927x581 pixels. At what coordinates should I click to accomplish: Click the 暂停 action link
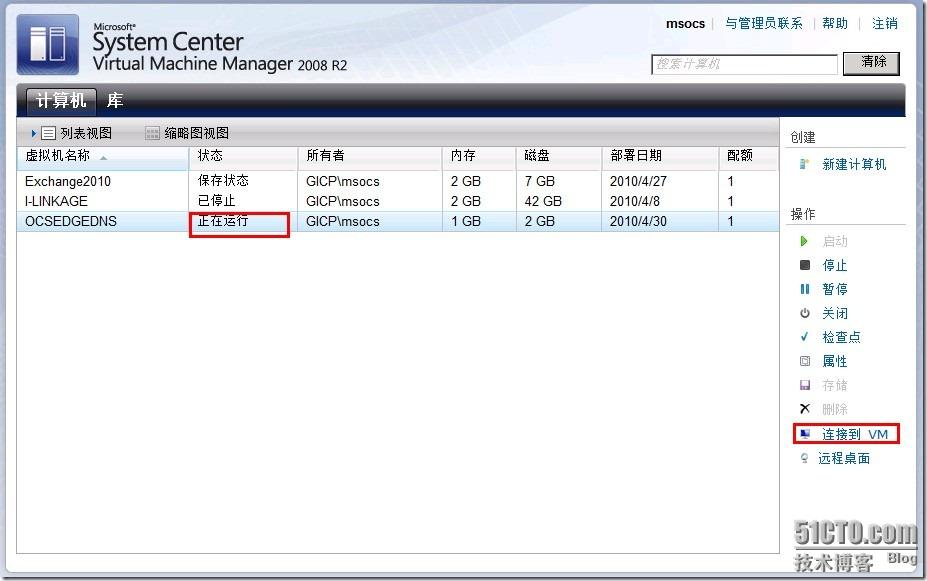[x=835, y=289]
